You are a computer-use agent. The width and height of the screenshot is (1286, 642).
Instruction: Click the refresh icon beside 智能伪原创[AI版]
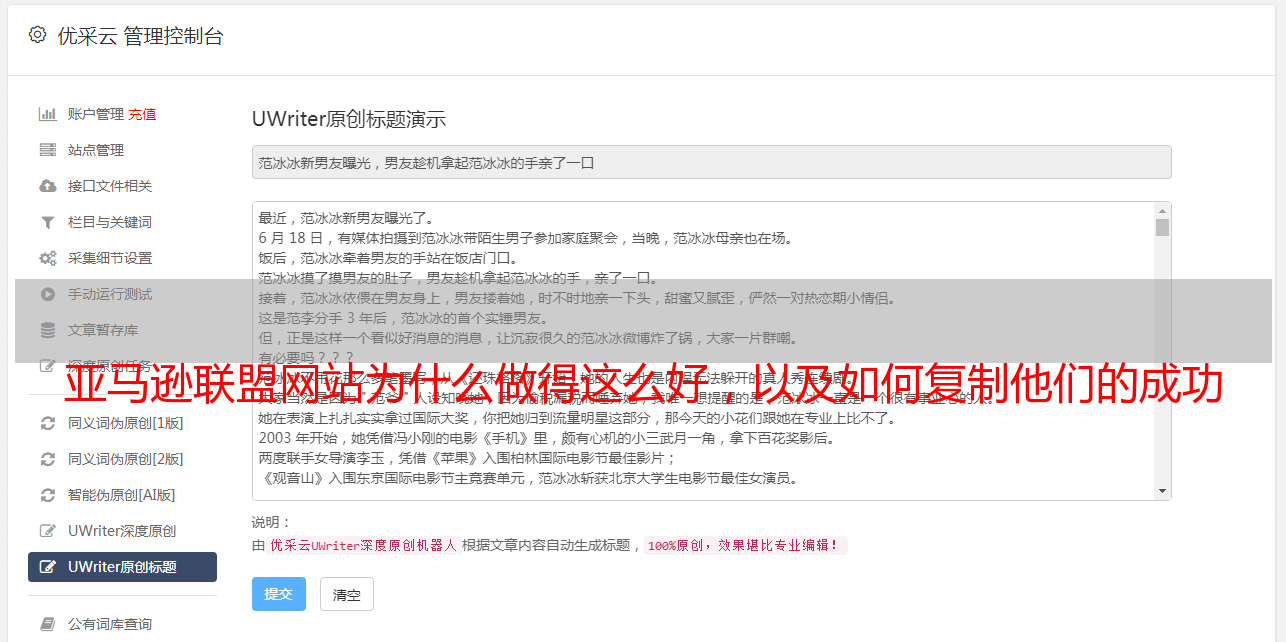coord(47,495)
